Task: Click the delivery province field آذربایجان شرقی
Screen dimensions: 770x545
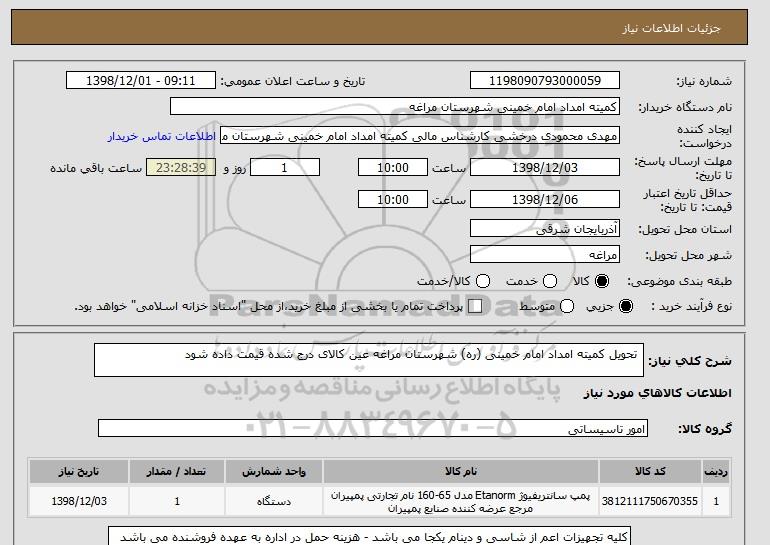Action: 545,228
